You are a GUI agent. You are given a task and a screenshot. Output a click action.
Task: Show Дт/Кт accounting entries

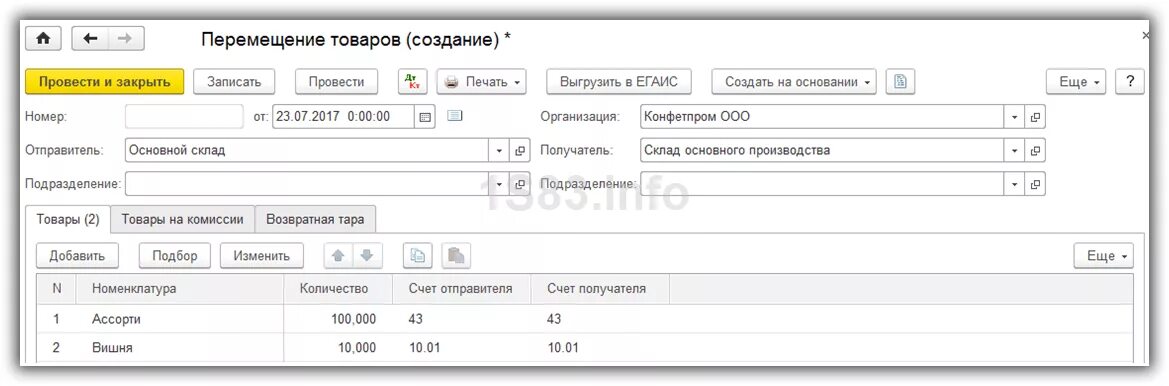(x=413, y=82)
